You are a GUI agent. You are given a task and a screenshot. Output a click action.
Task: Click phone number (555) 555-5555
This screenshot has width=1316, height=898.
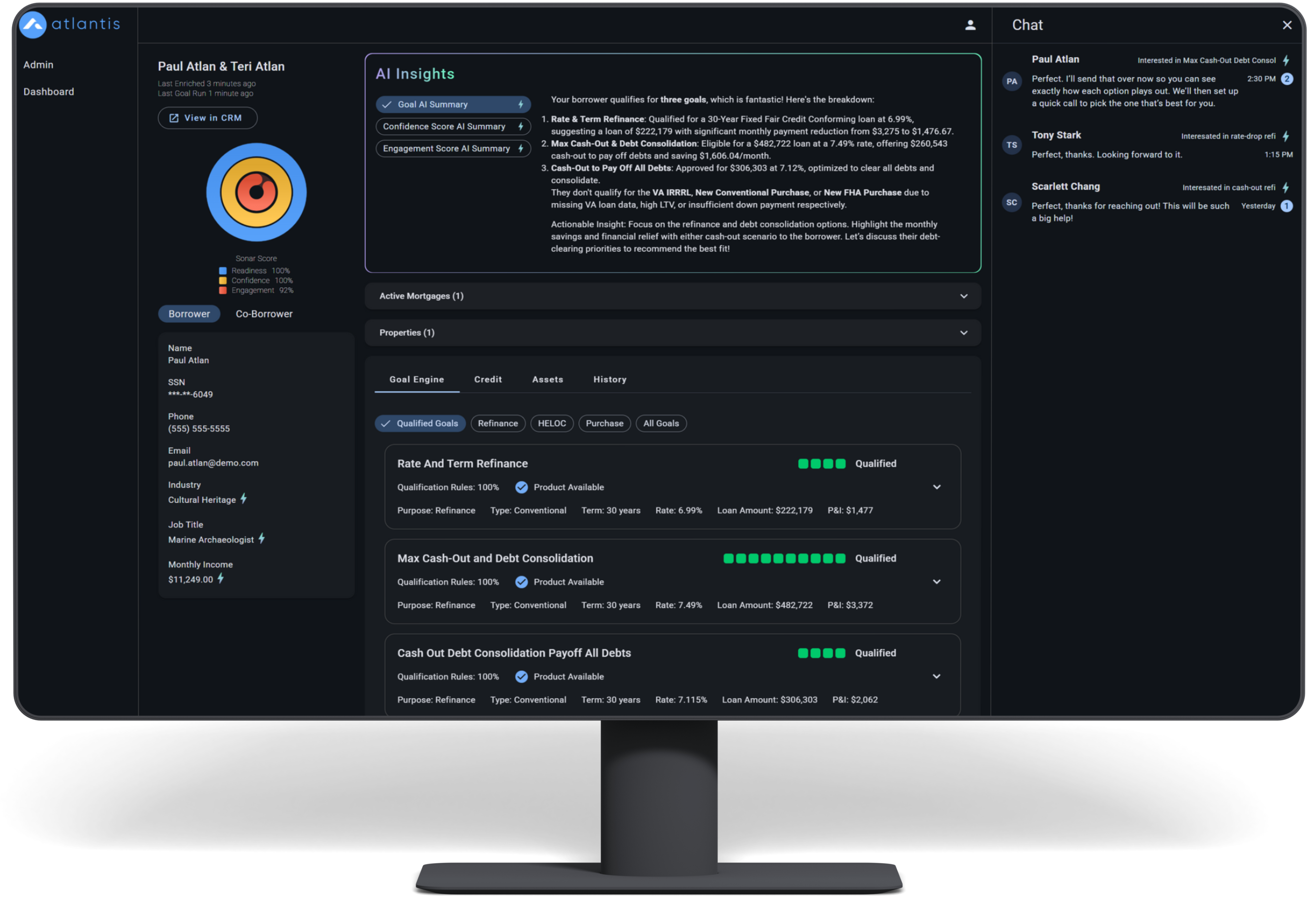tap(199, 429)
